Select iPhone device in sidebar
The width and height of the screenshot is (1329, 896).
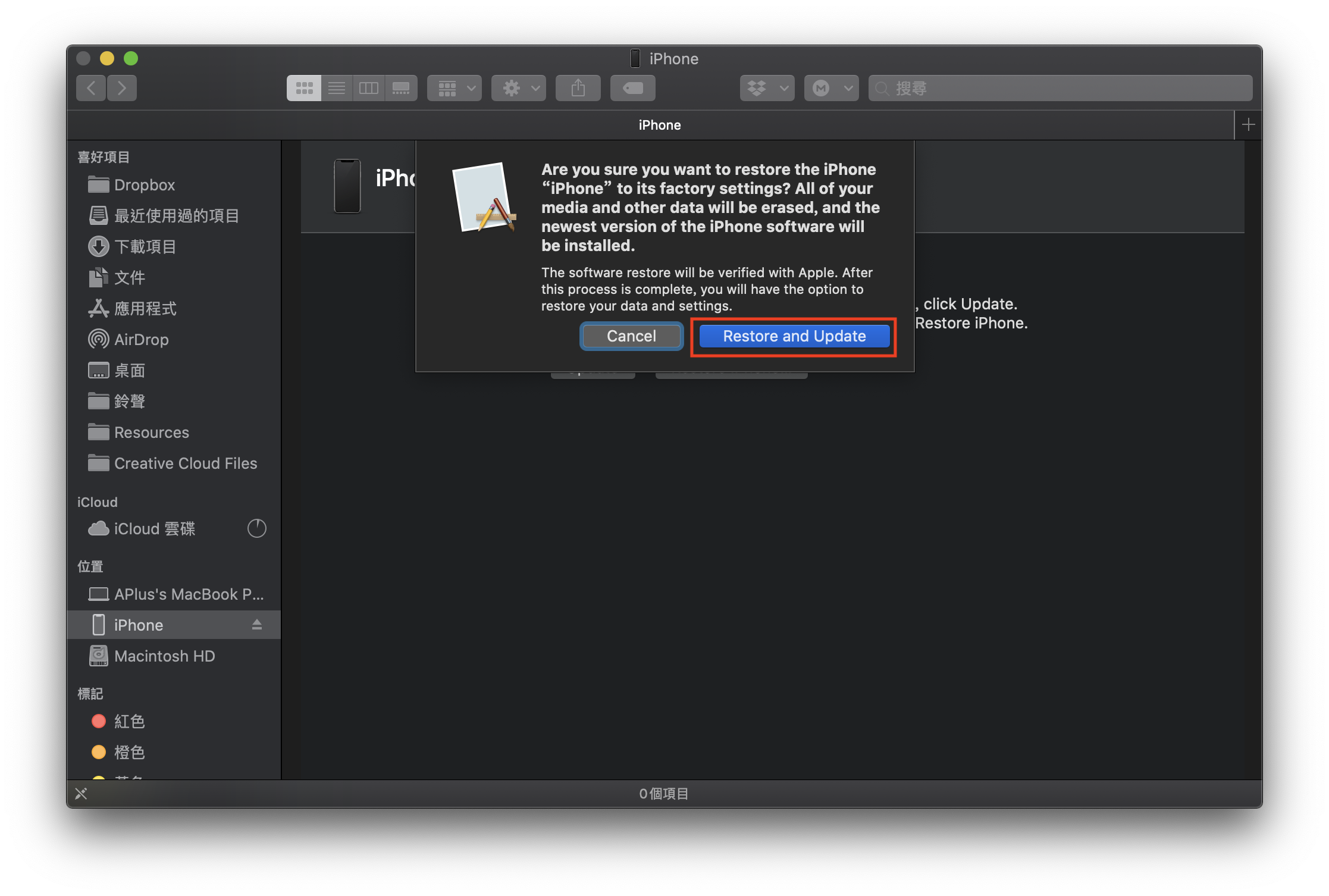174,625
